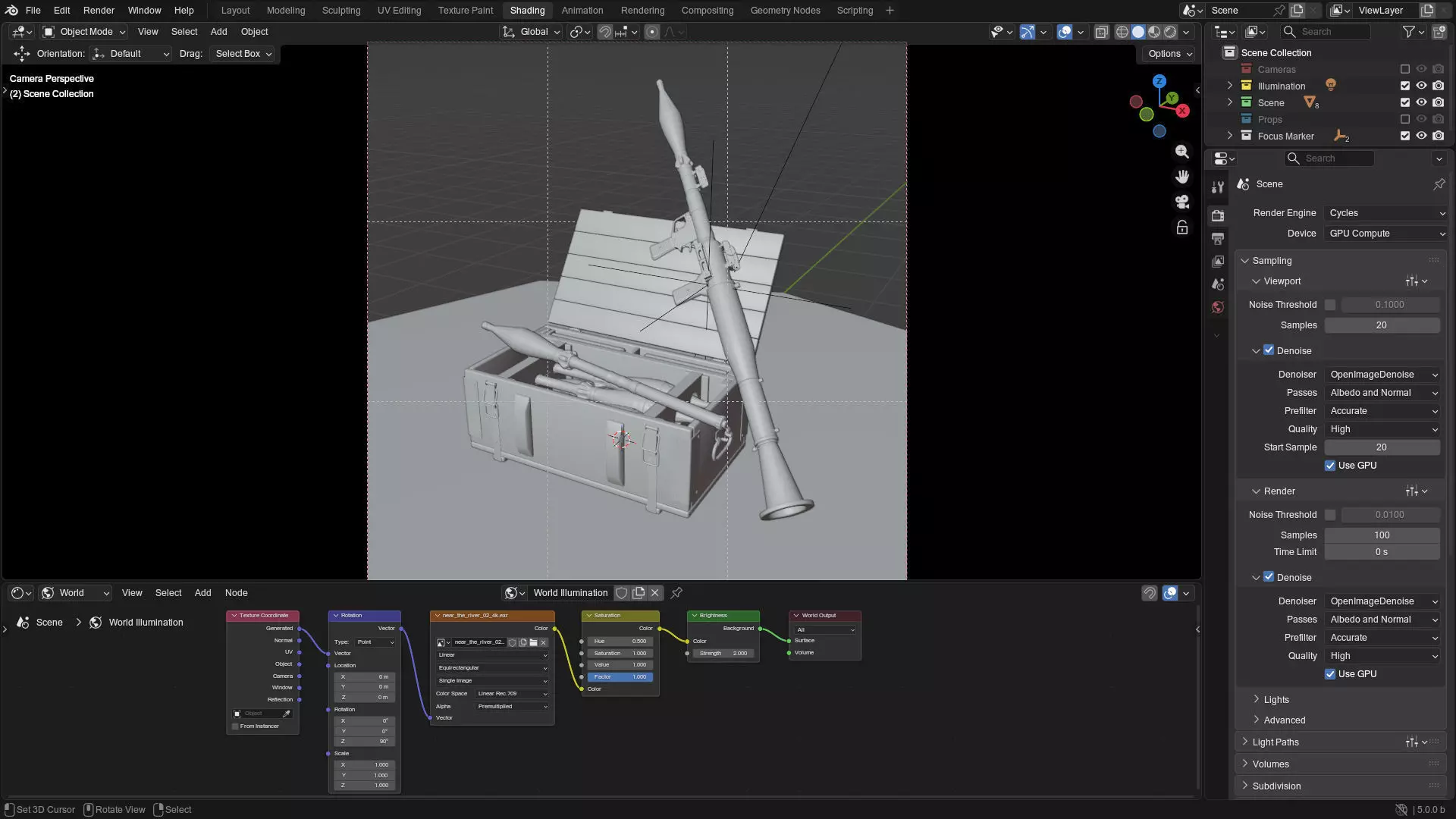Select wireframe viewport shading icon

pyautogui.click(x=1122, y=32)
